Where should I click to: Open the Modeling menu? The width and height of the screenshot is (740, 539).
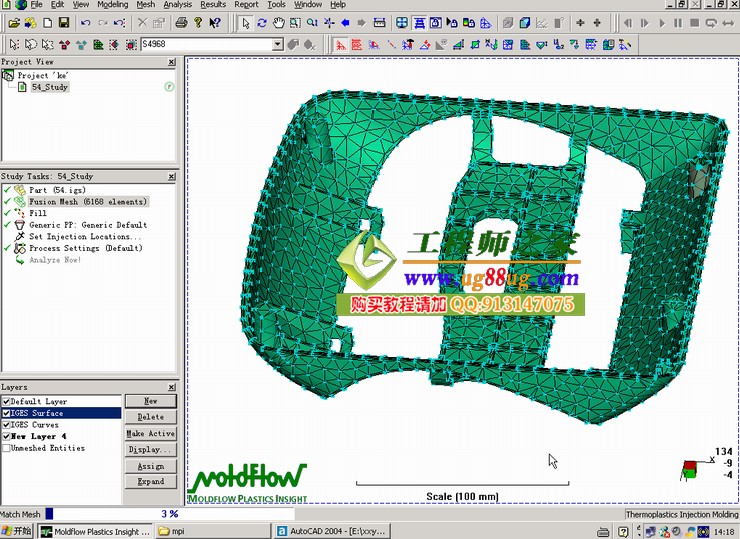(112, 5)
